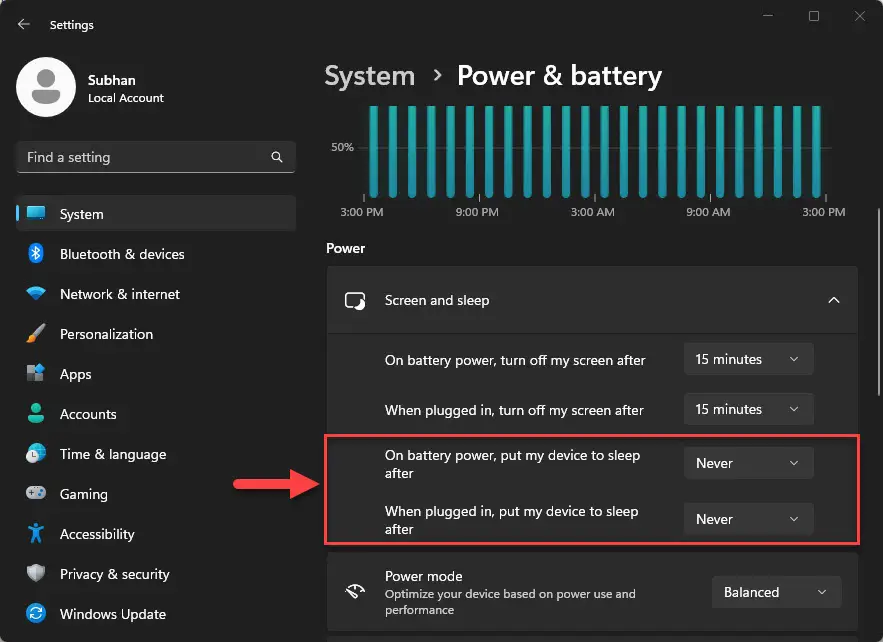Select Apps in the sidebar
883x642 pixels.
point(156,374)
